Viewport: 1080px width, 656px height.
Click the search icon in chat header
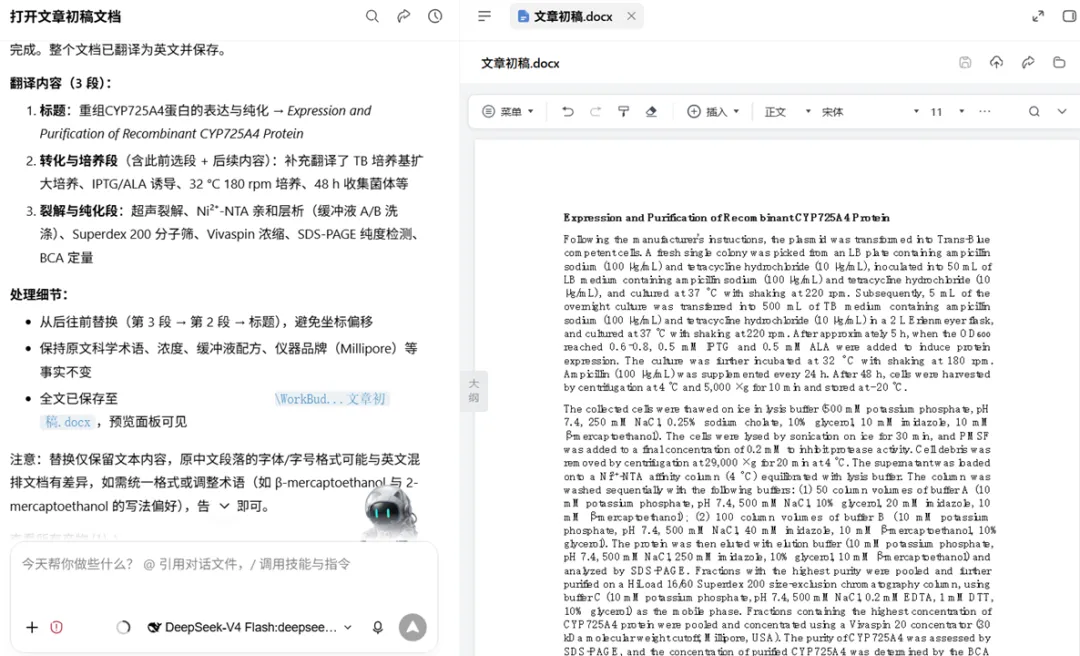[372, 16]
